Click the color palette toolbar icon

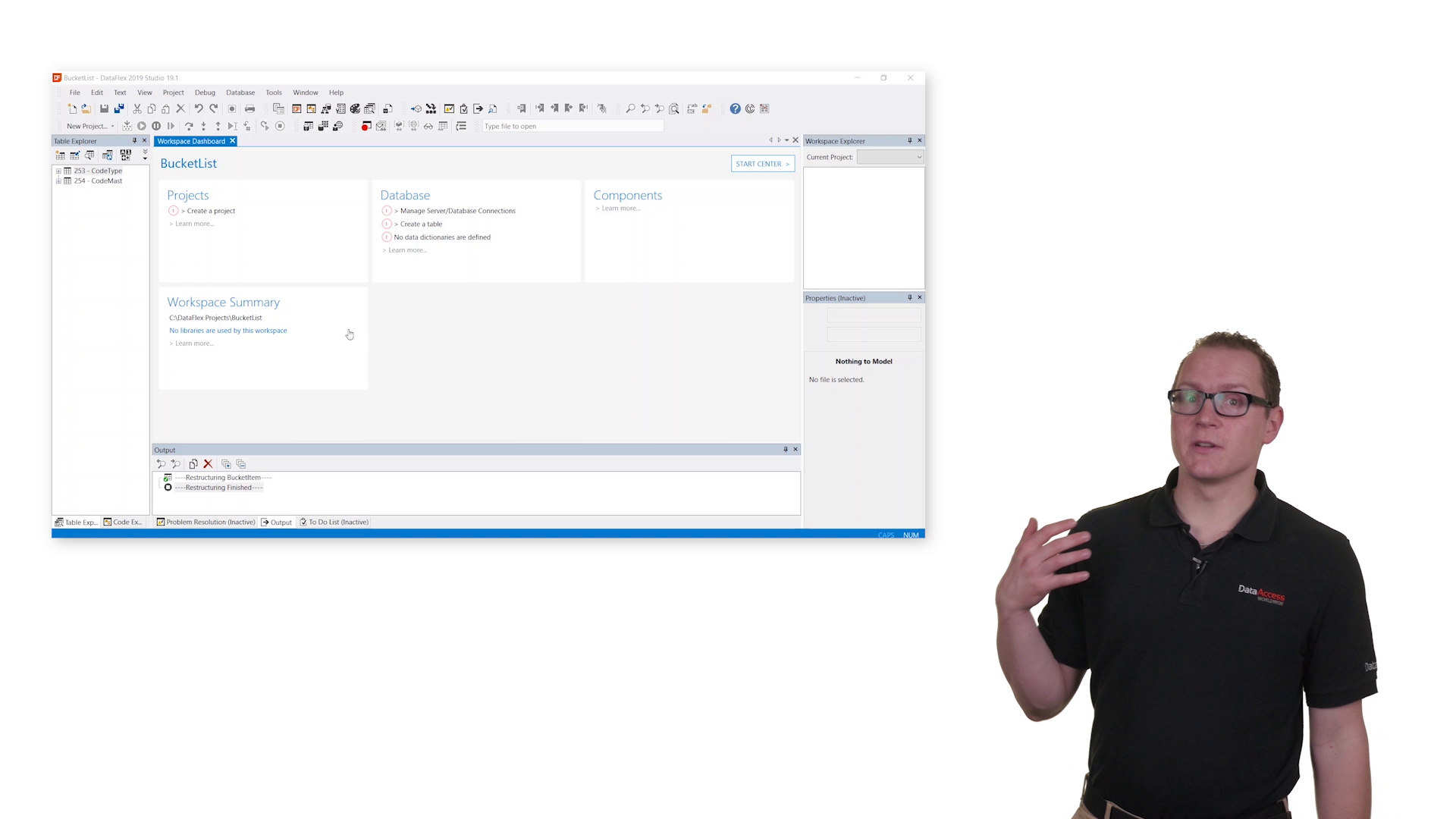[x=355, y=108]
